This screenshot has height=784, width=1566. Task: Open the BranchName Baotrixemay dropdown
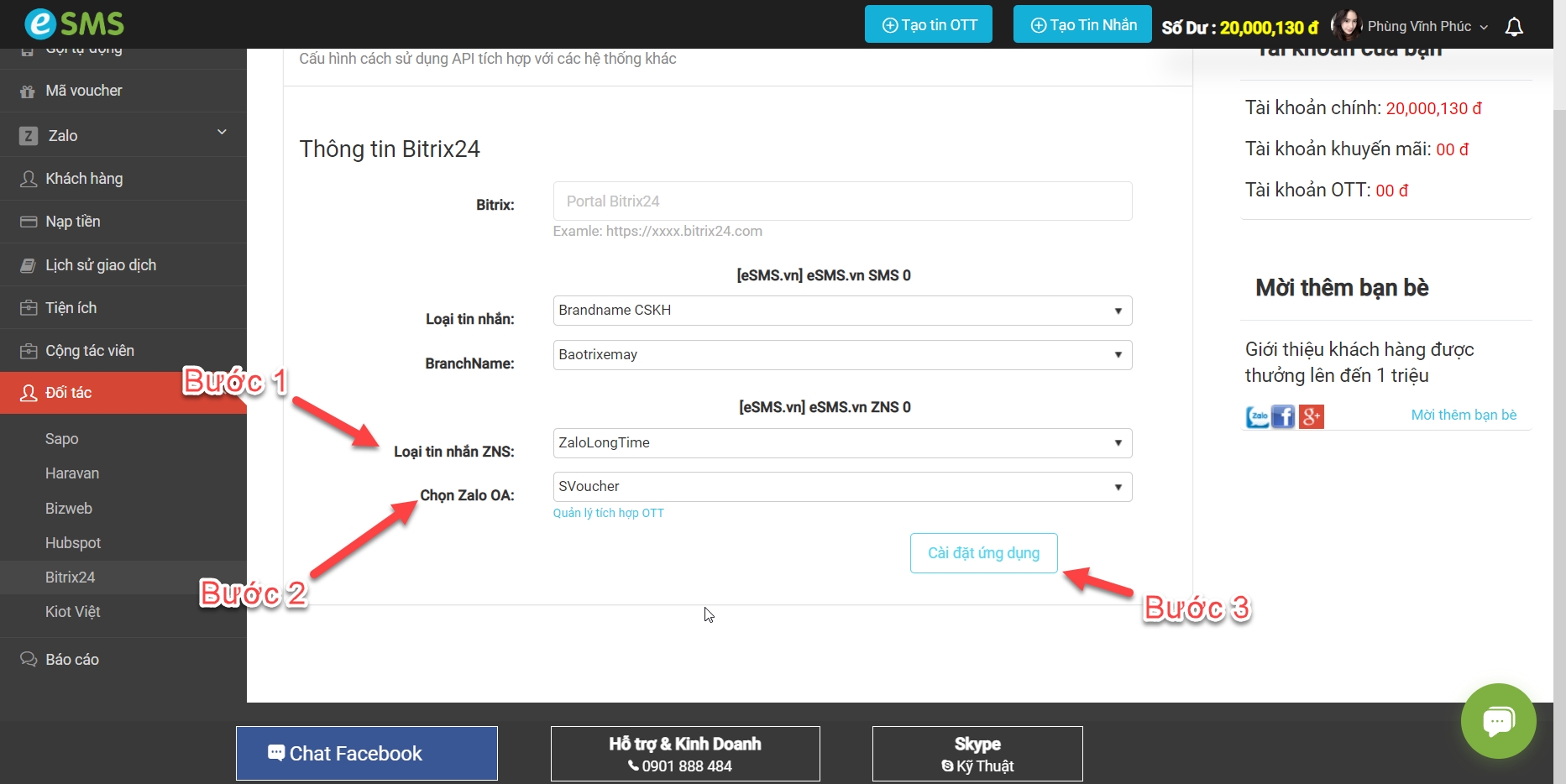click(x=841, y=355)
